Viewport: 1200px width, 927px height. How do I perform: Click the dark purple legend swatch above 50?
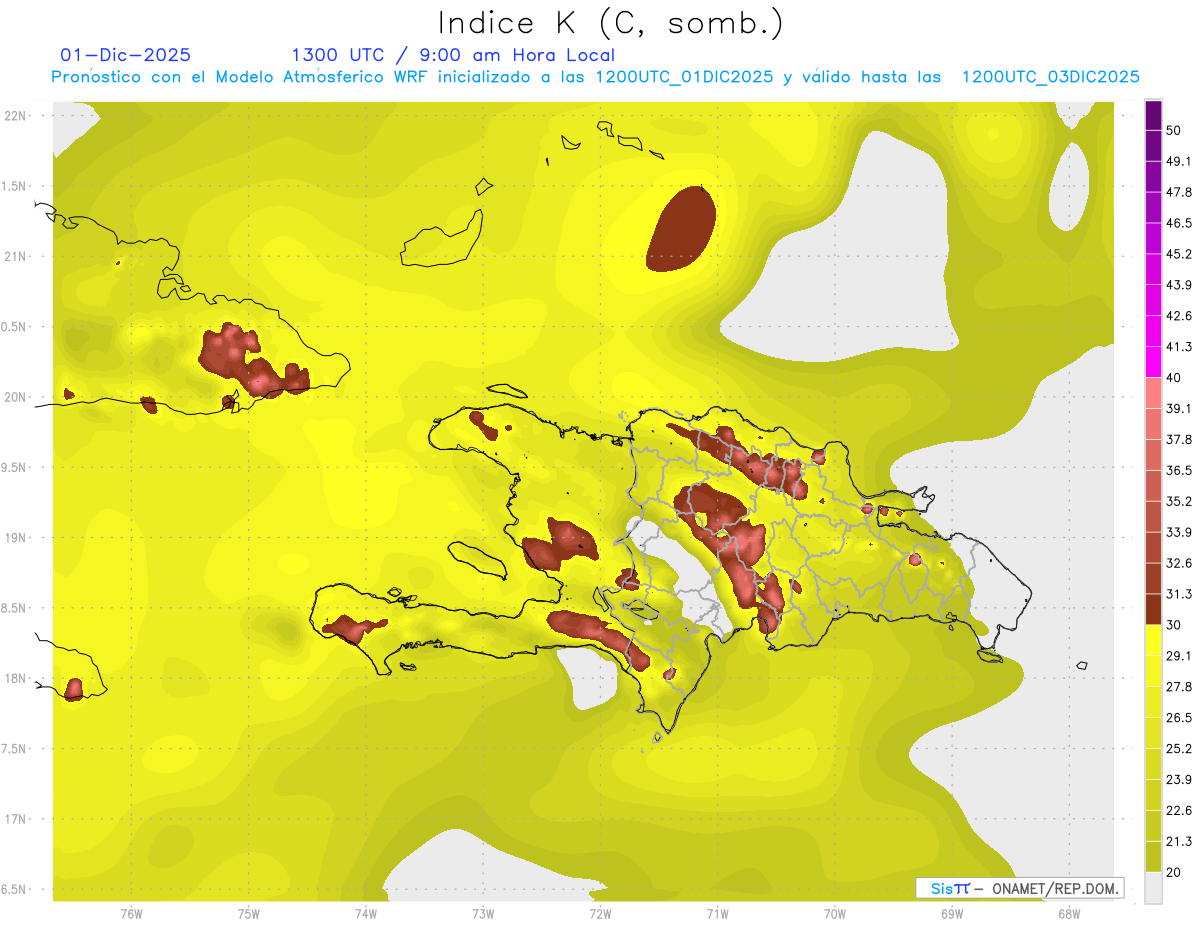1153,115
